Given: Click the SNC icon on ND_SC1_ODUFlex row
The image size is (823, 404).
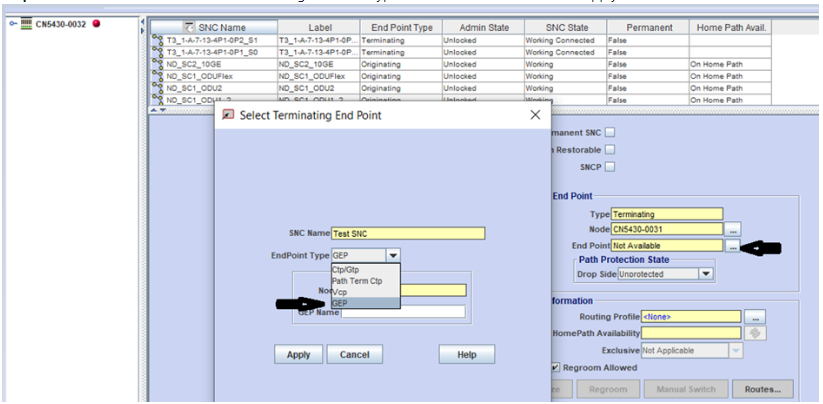Looking at the screenshot, I should 157,77.
